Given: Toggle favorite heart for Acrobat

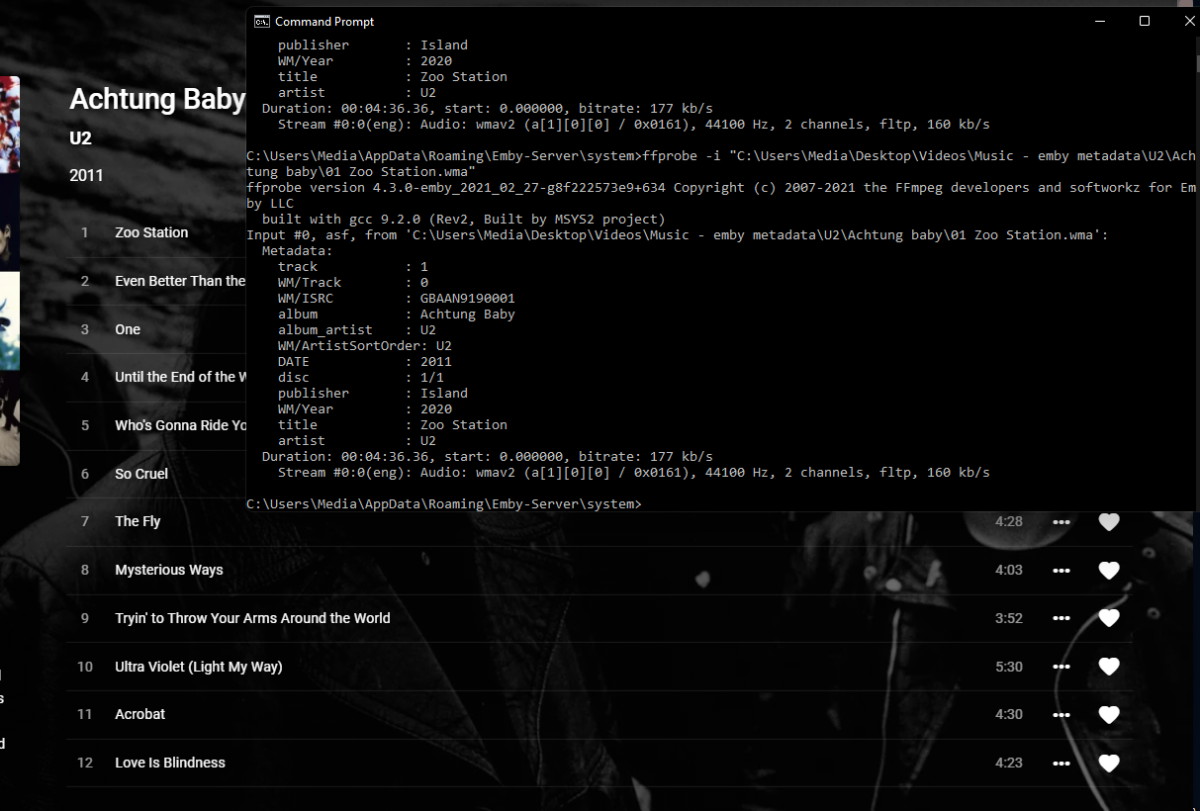Looking at the screenshot, I should pyautogui.click(x=1109, y=715).
